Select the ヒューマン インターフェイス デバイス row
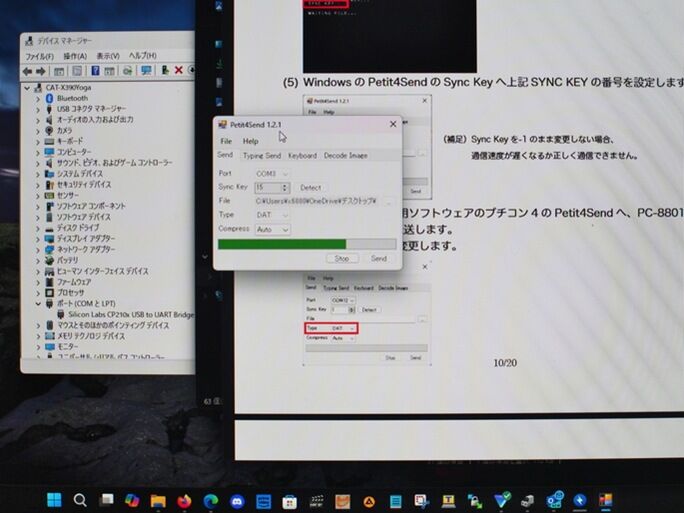684x513 pixels. pyautogui.click(x=103, y=271)
